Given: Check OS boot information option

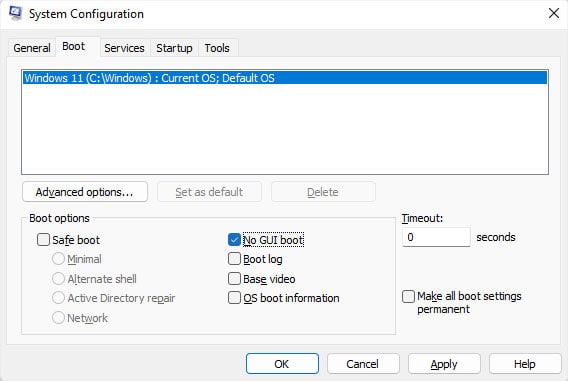Looking at the screenshot, I should 234,298.
